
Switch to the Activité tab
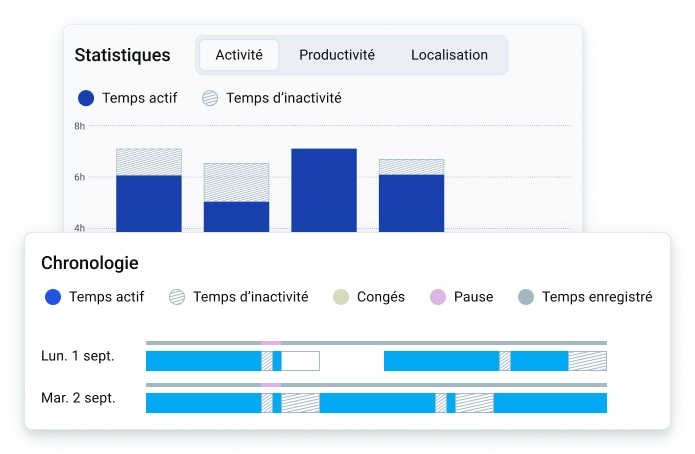239,55
